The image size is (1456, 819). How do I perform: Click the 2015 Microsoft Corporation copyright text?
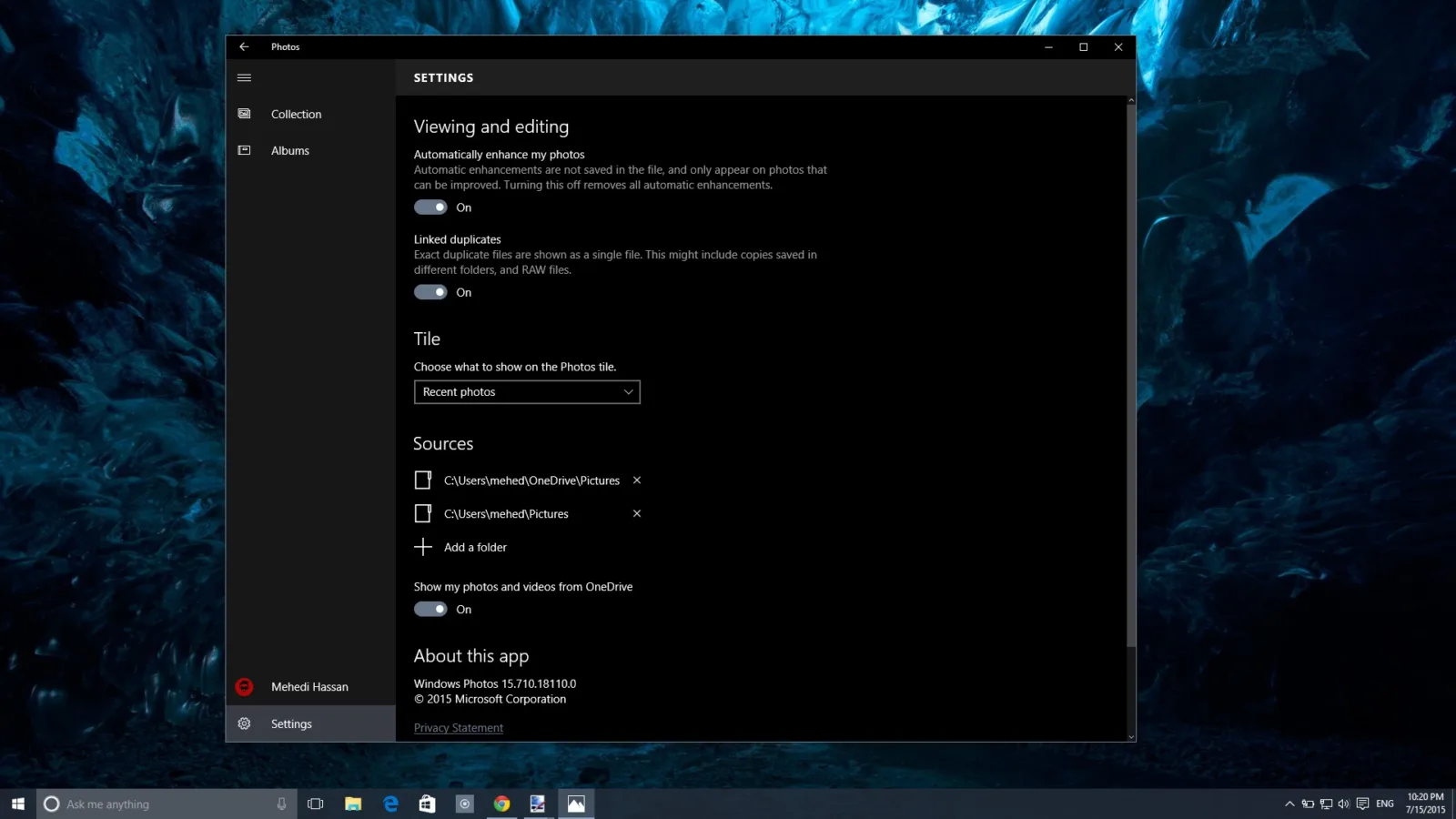490,700
